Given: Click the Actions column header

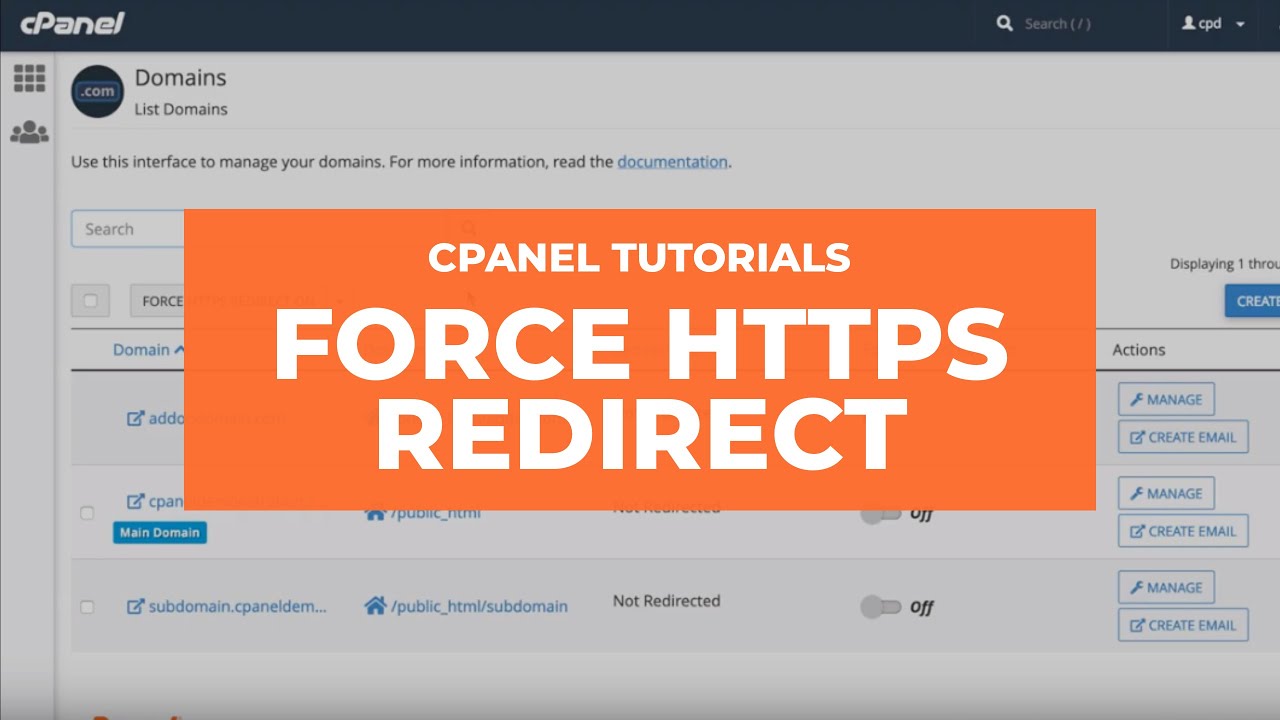Looking at the screenshot, I should click(x=1139, y=350).
